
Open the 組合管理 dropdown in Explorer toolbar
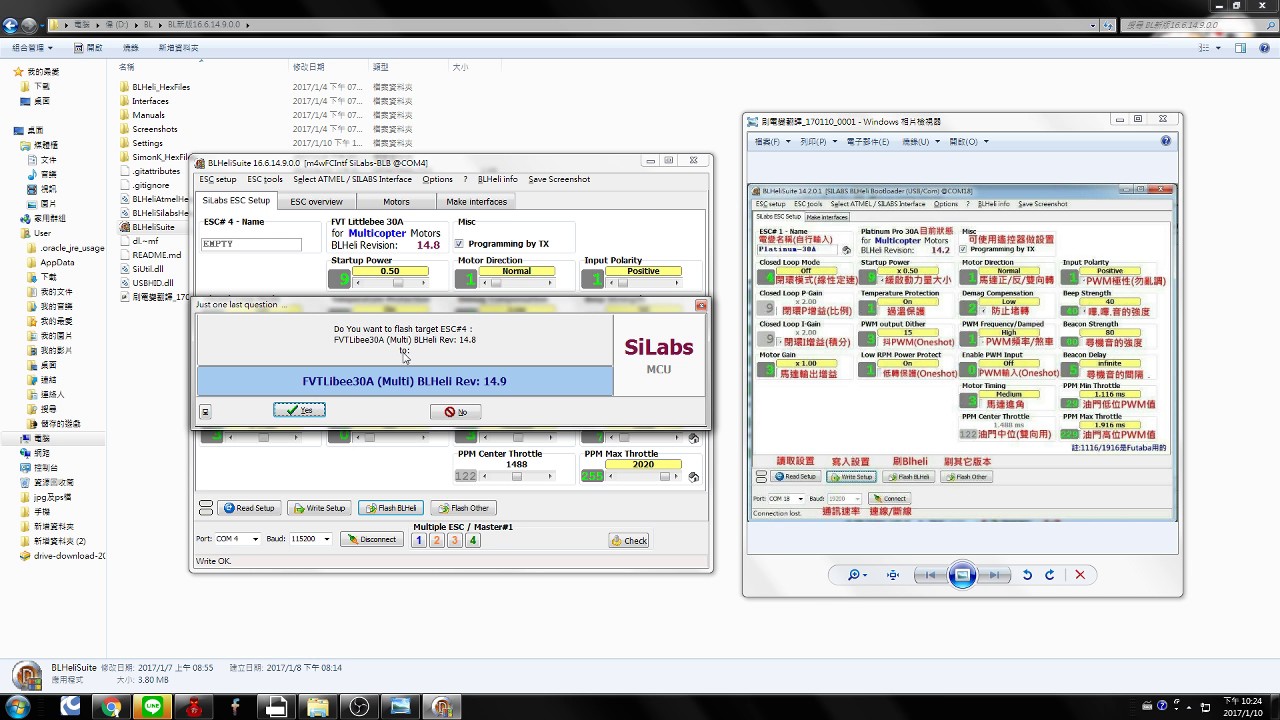[33, 48]
